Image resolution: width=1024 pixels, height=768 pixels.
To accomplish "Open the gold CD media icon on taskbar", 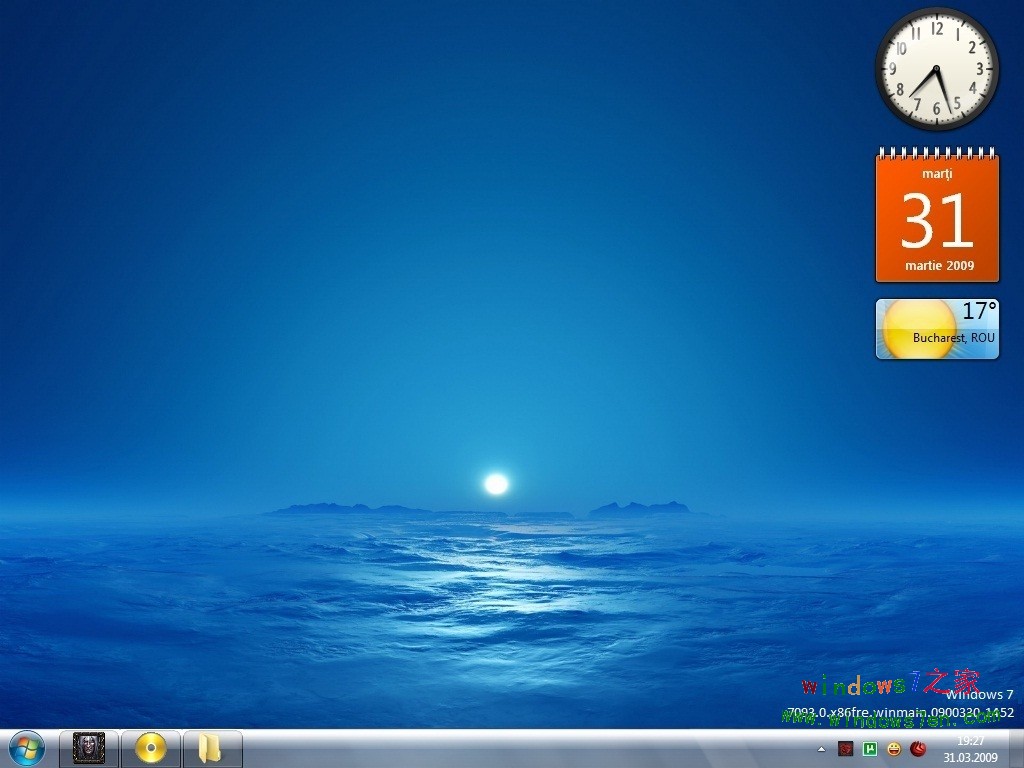I will pos(151,749).
